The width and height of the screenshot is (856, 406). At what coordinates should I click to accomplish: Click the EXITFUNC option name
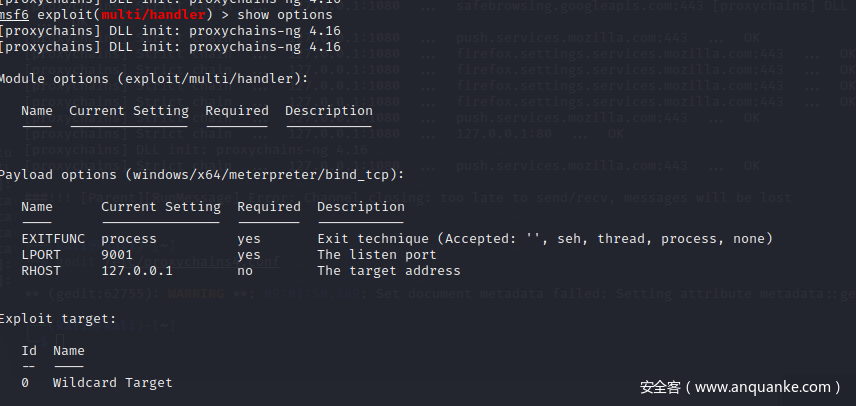pyautogui.click(x=53, y=239)
